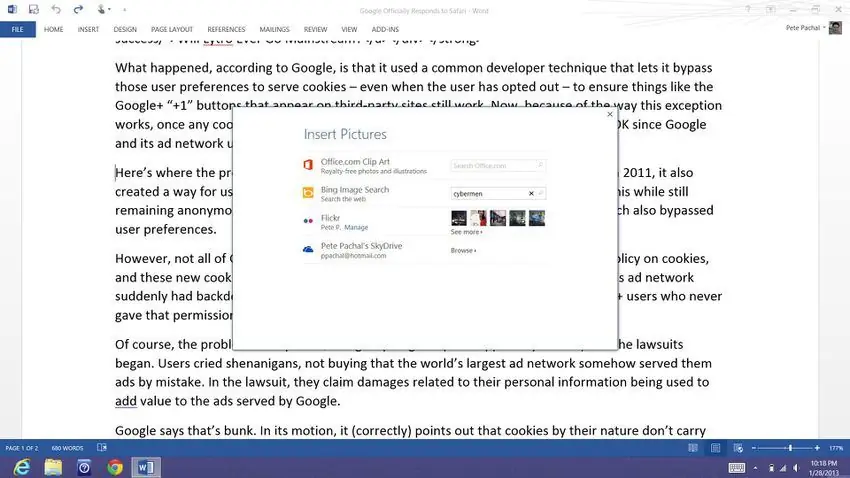Click the Bing Image Search label
850x478 pixels.
[355, 190]
